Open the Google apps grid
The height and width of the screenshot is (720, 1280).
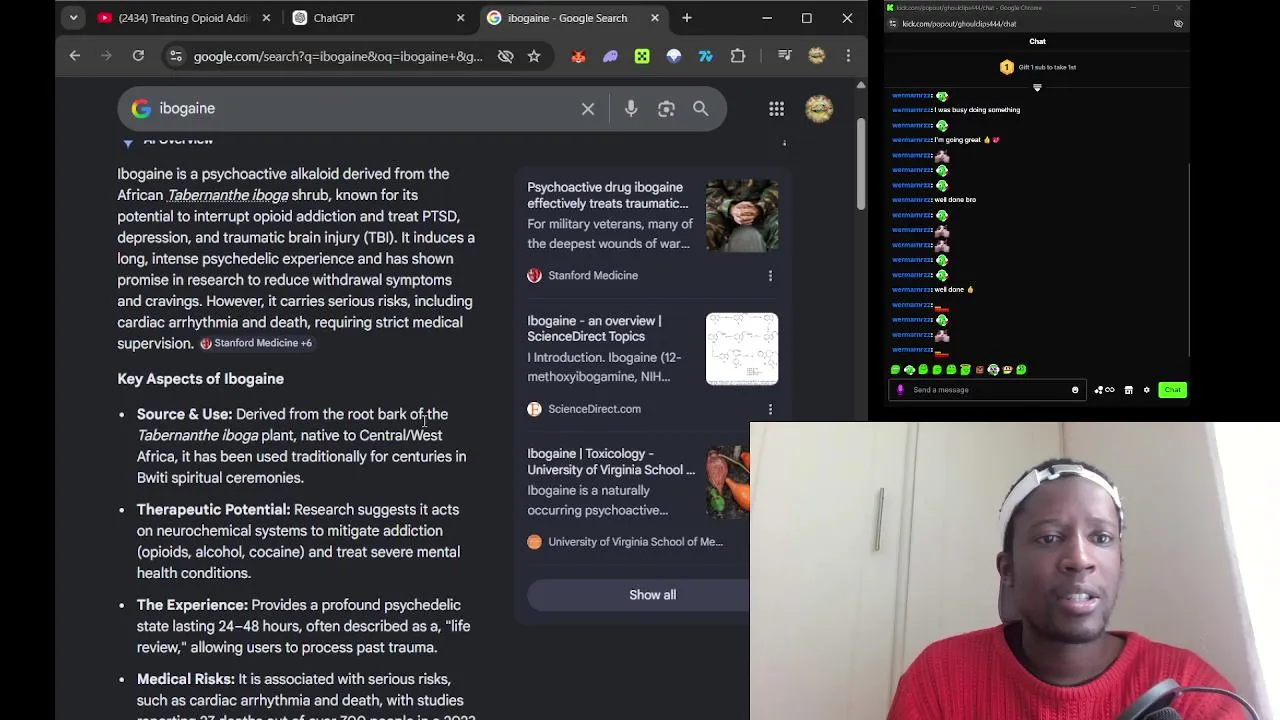(x=776, y=108)
